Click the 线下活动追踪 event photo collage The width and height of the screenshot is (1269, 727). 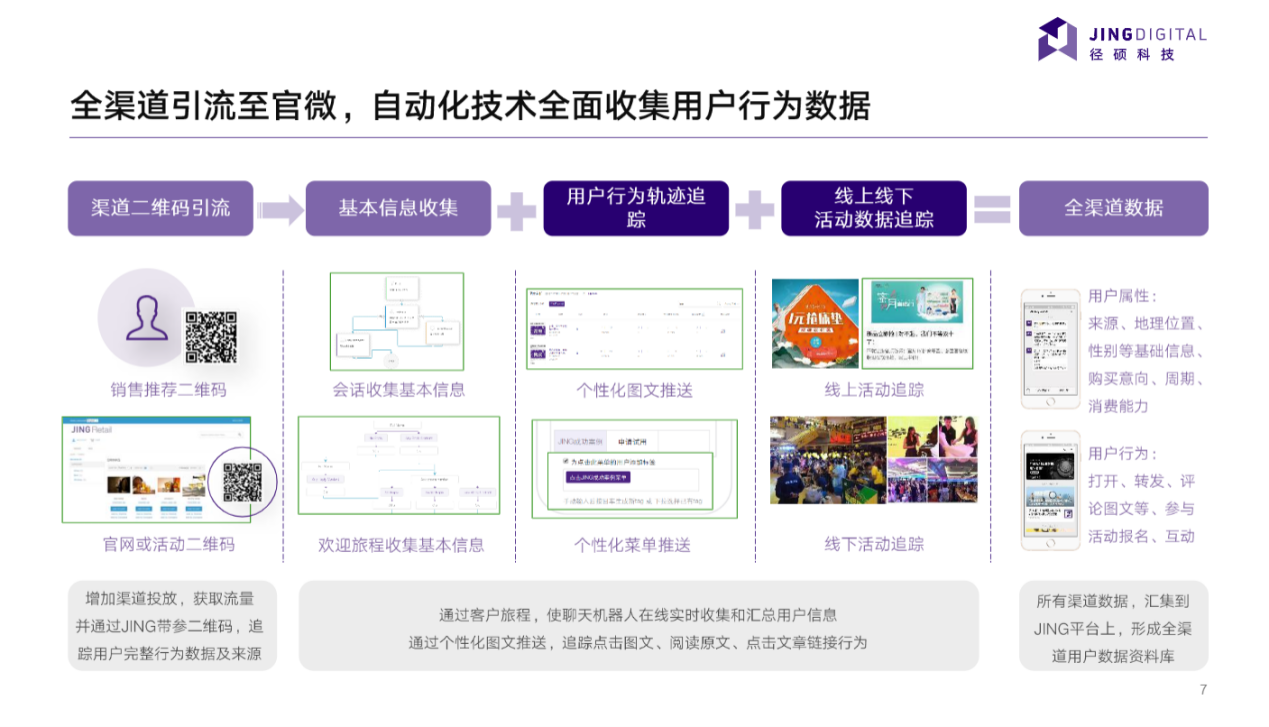point(872,459)
